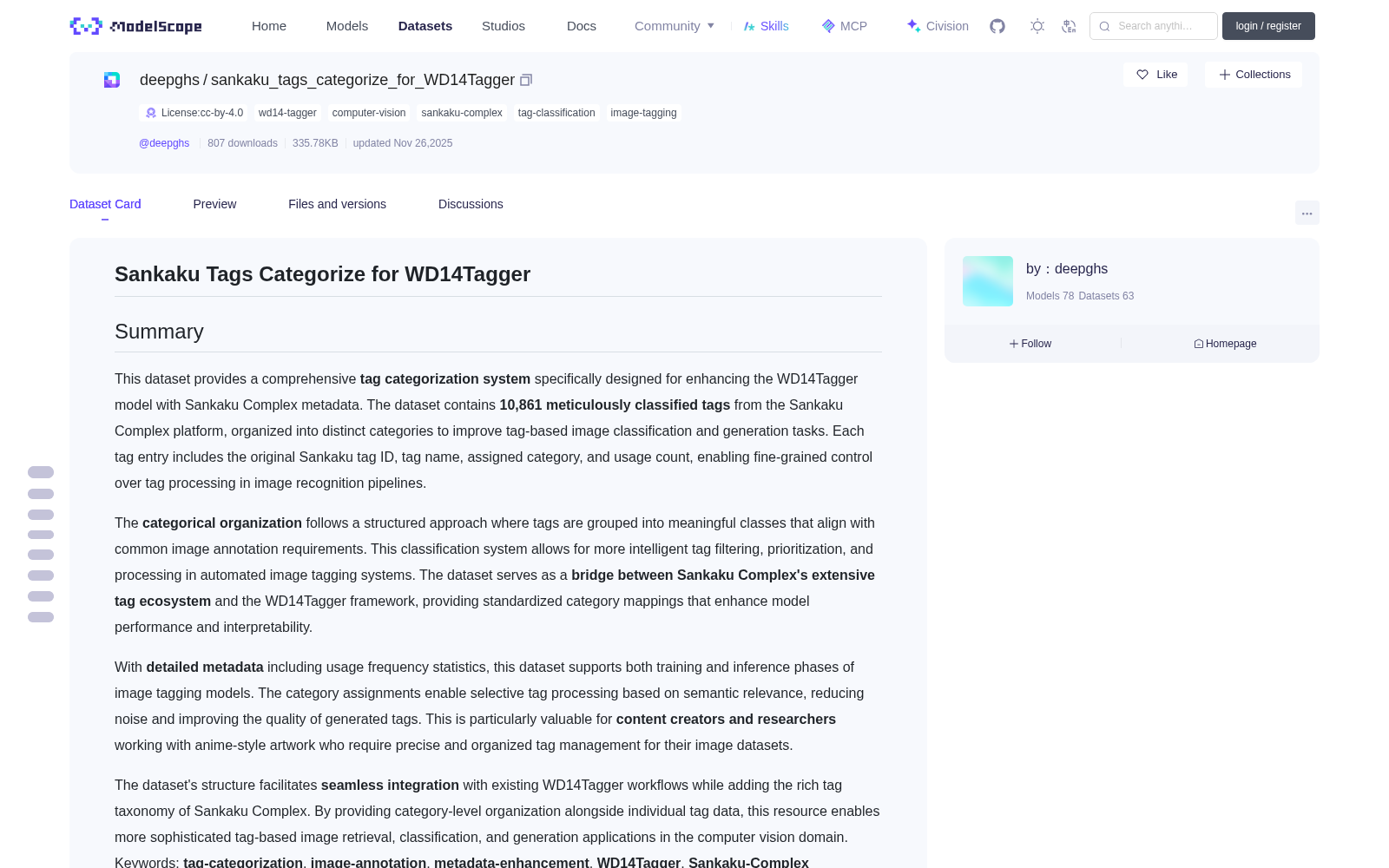Click the tag-classification tag

(x=556, y=113)
